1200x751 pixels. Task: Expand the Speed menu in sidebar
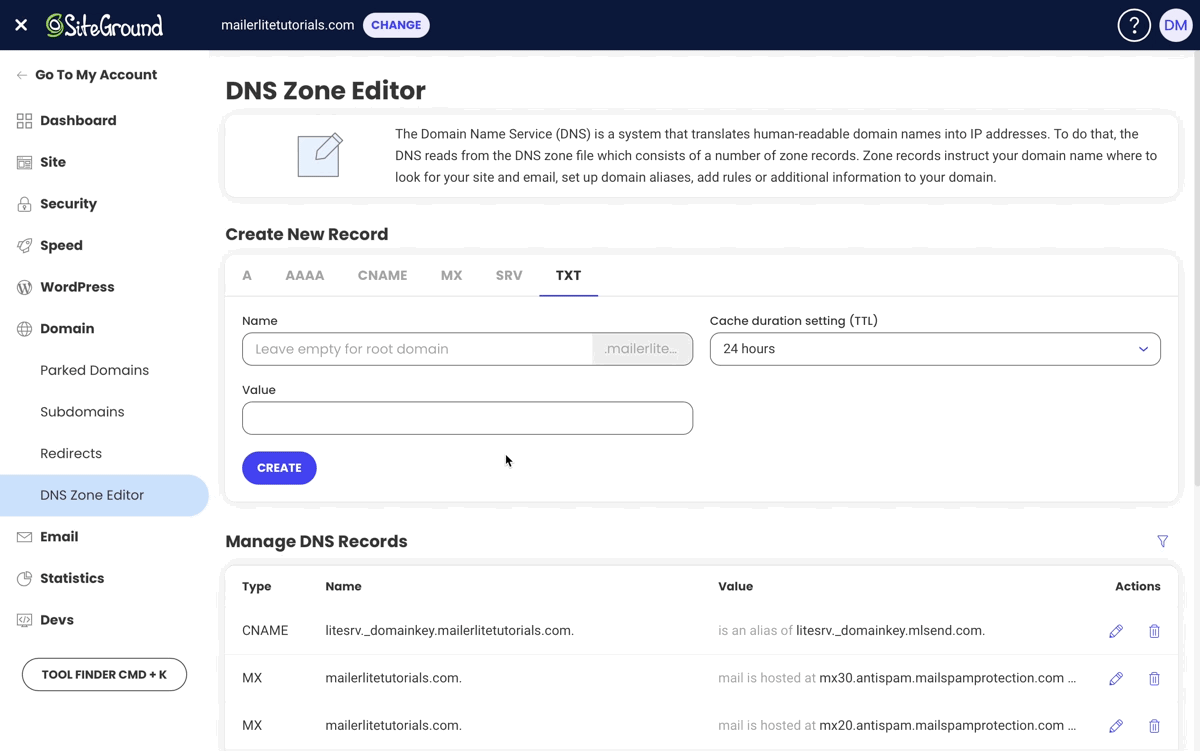(61, 245)
